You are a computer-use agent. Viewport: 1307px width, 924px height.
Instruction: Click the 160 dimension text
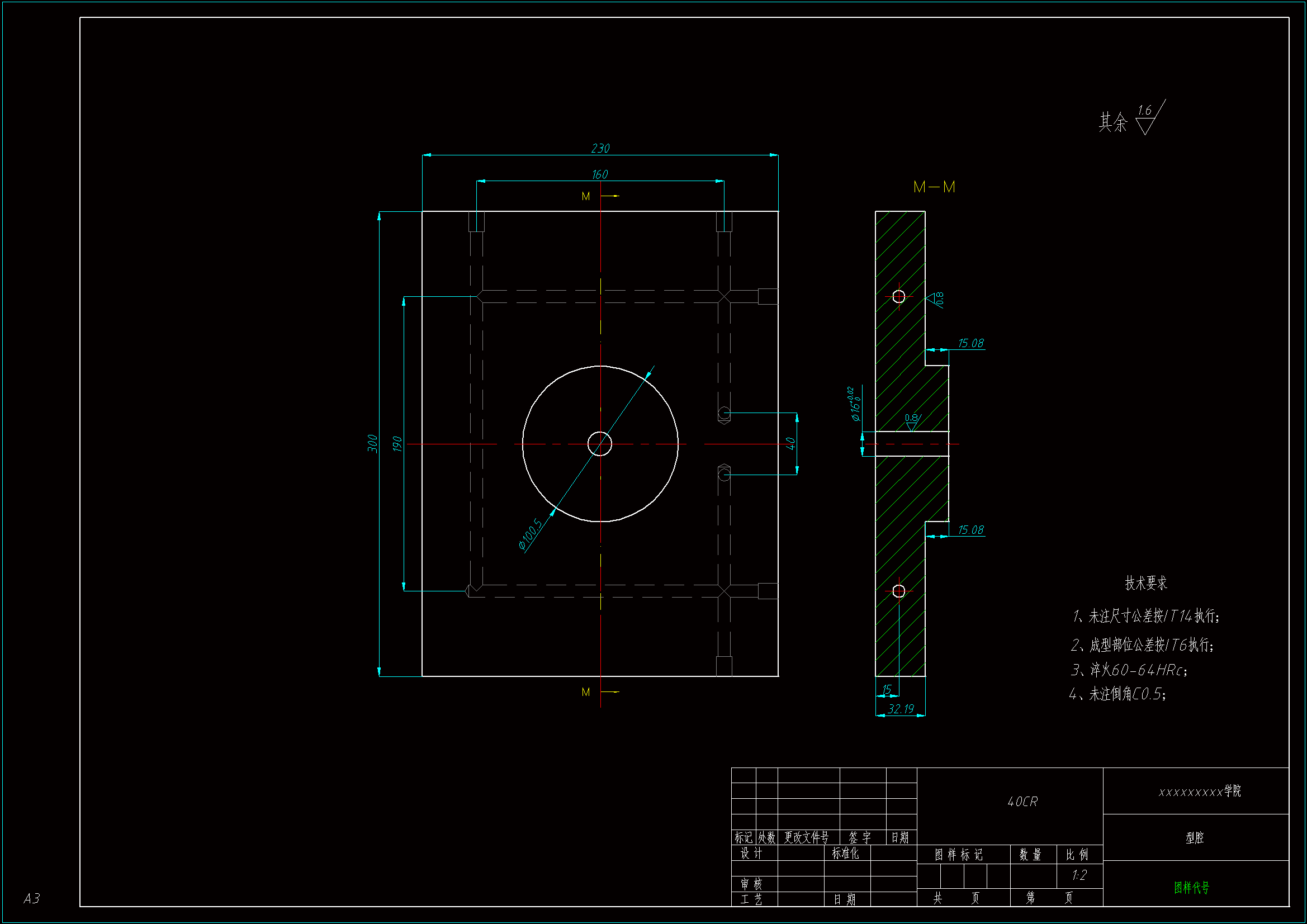tap(599, 175)
